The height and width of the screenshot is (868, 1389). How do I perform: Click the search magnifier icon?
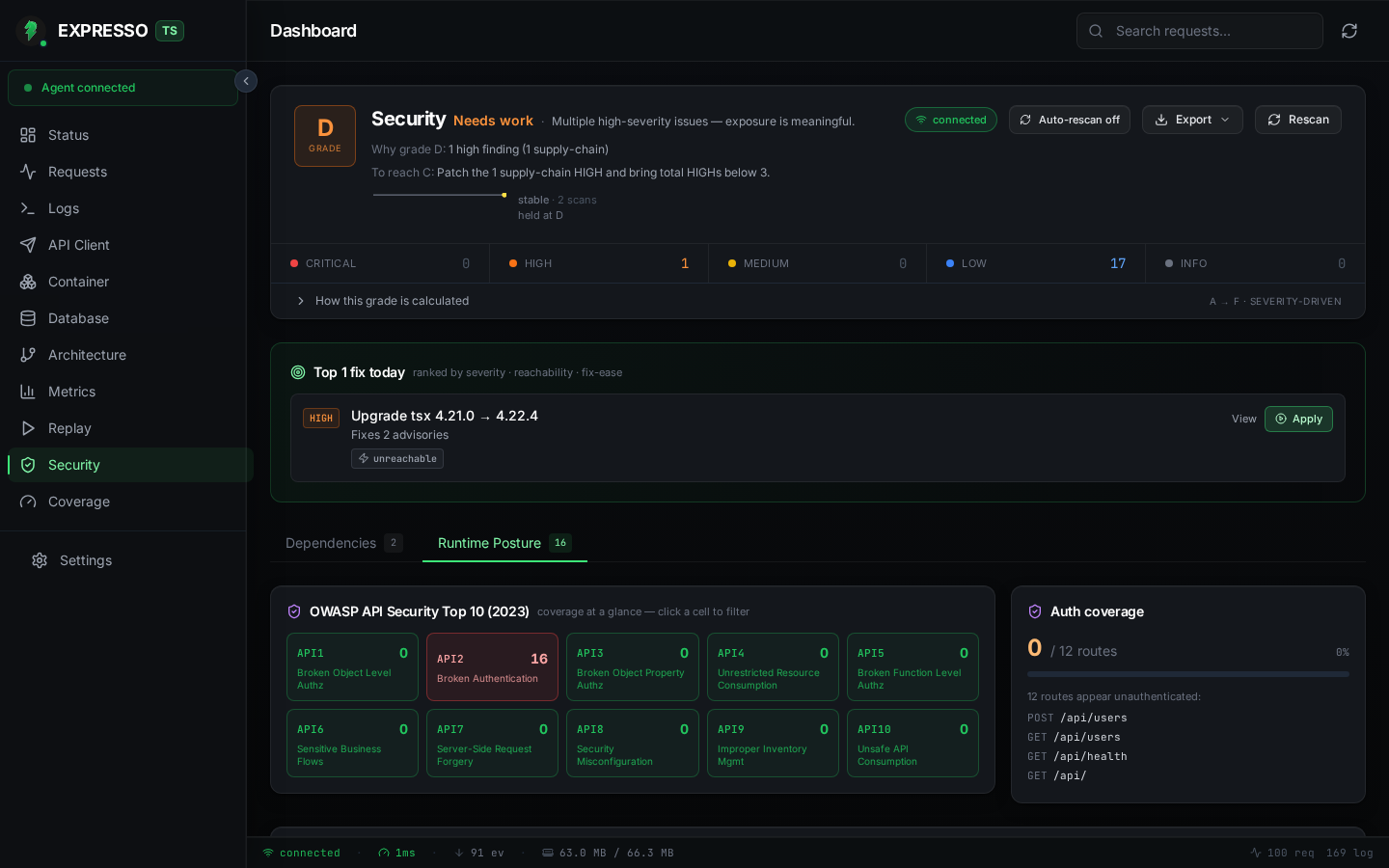[1096, 31]
